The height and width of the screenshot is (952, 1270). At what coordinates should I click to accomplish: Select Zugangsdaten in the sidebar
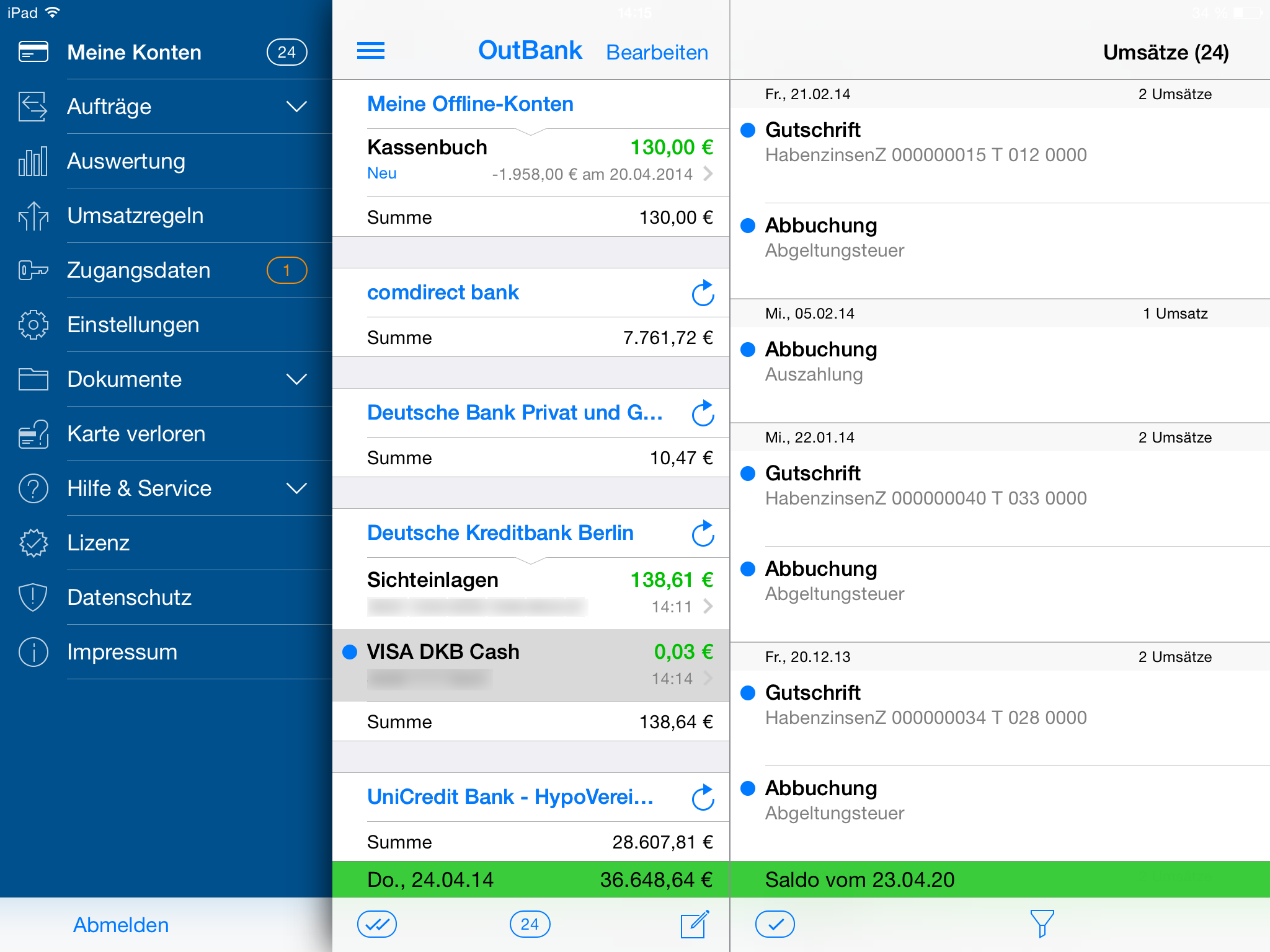[x=139, y=270]
